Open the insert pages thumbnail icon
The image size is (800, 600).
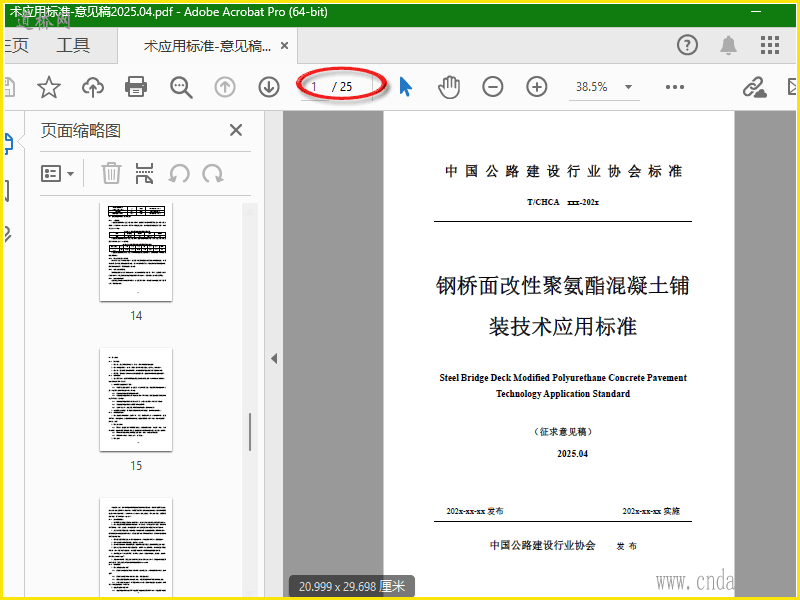[144, 173]
